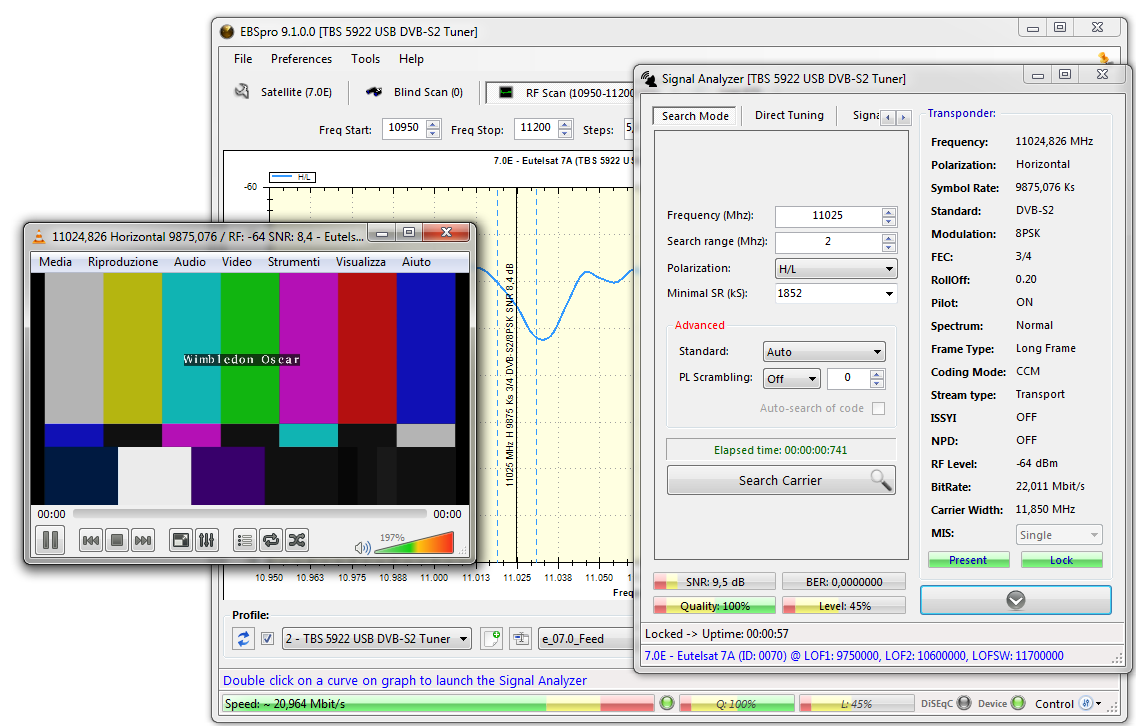Pause playback in the VLC window
Viewport: 1136px width, 726px height.
pos(51,540)
